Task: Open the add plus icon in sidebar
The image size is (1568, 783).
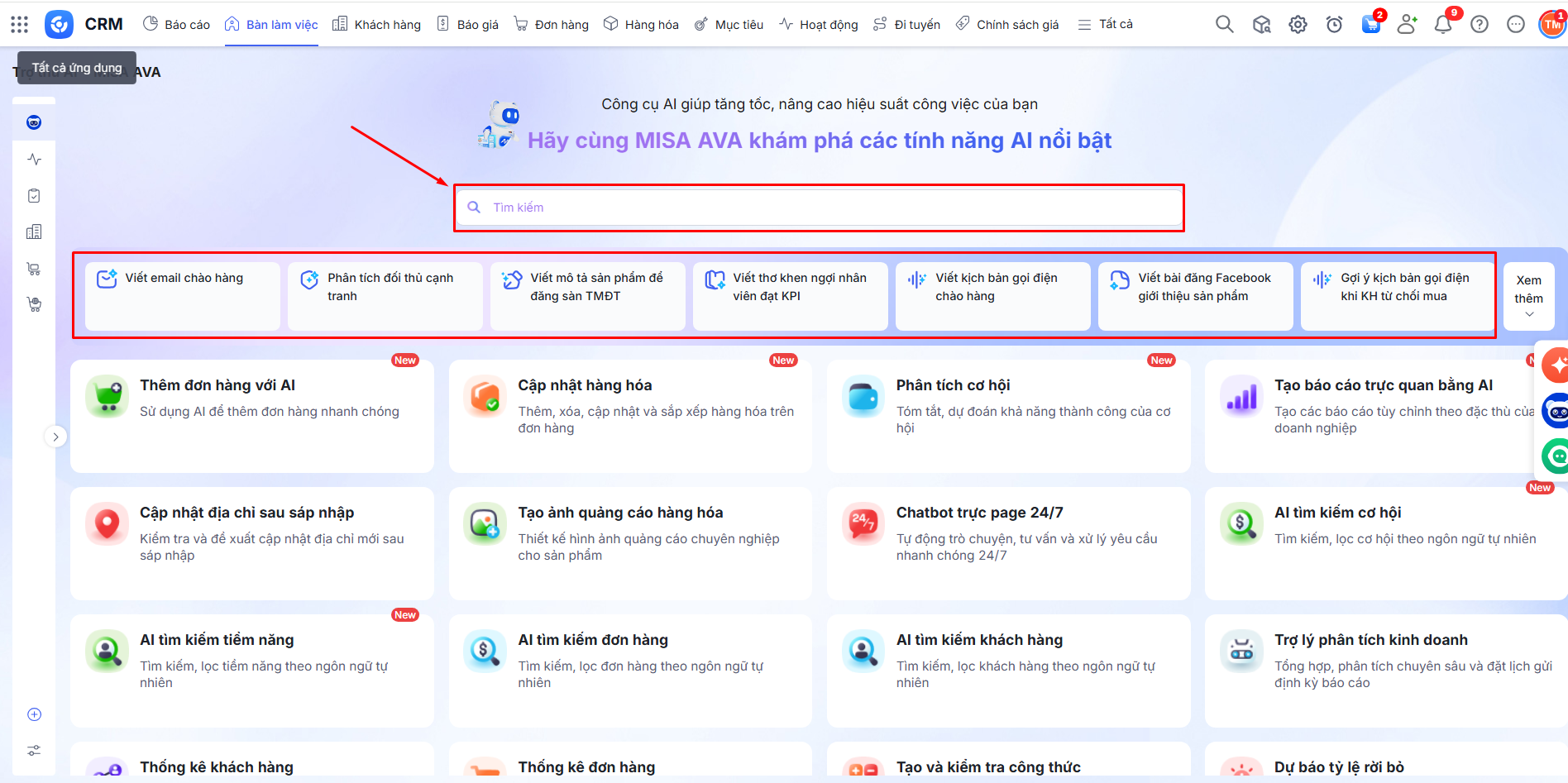Action: [34, 714]
